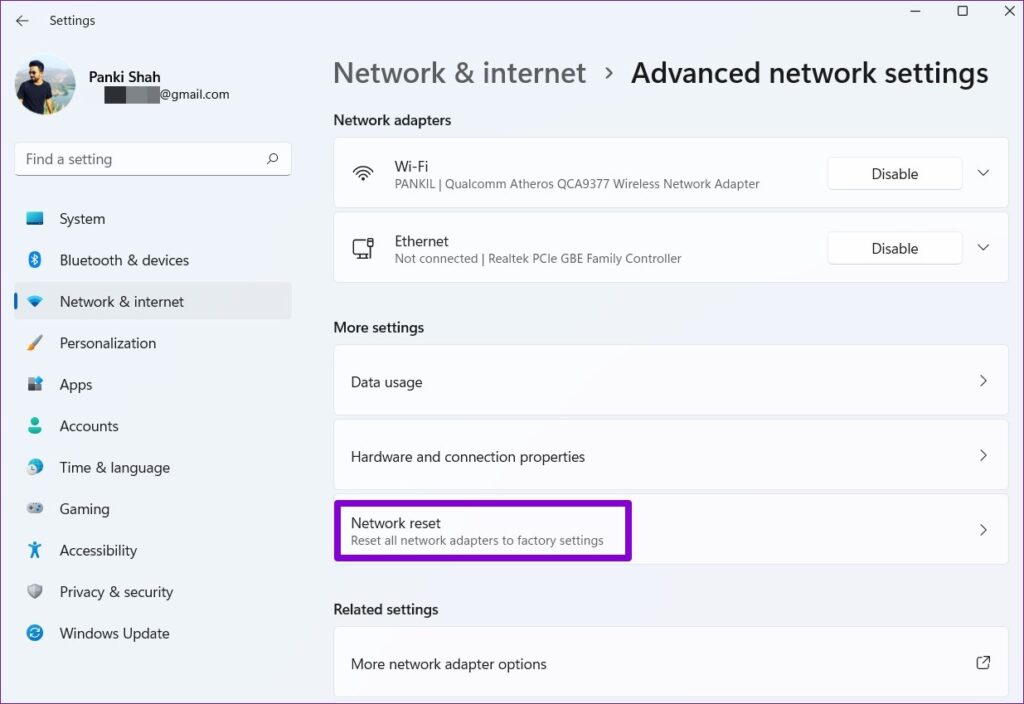
Task: Disable the Wi-Fi adapter
Action: pyautogui.click(x=893, y=173)
